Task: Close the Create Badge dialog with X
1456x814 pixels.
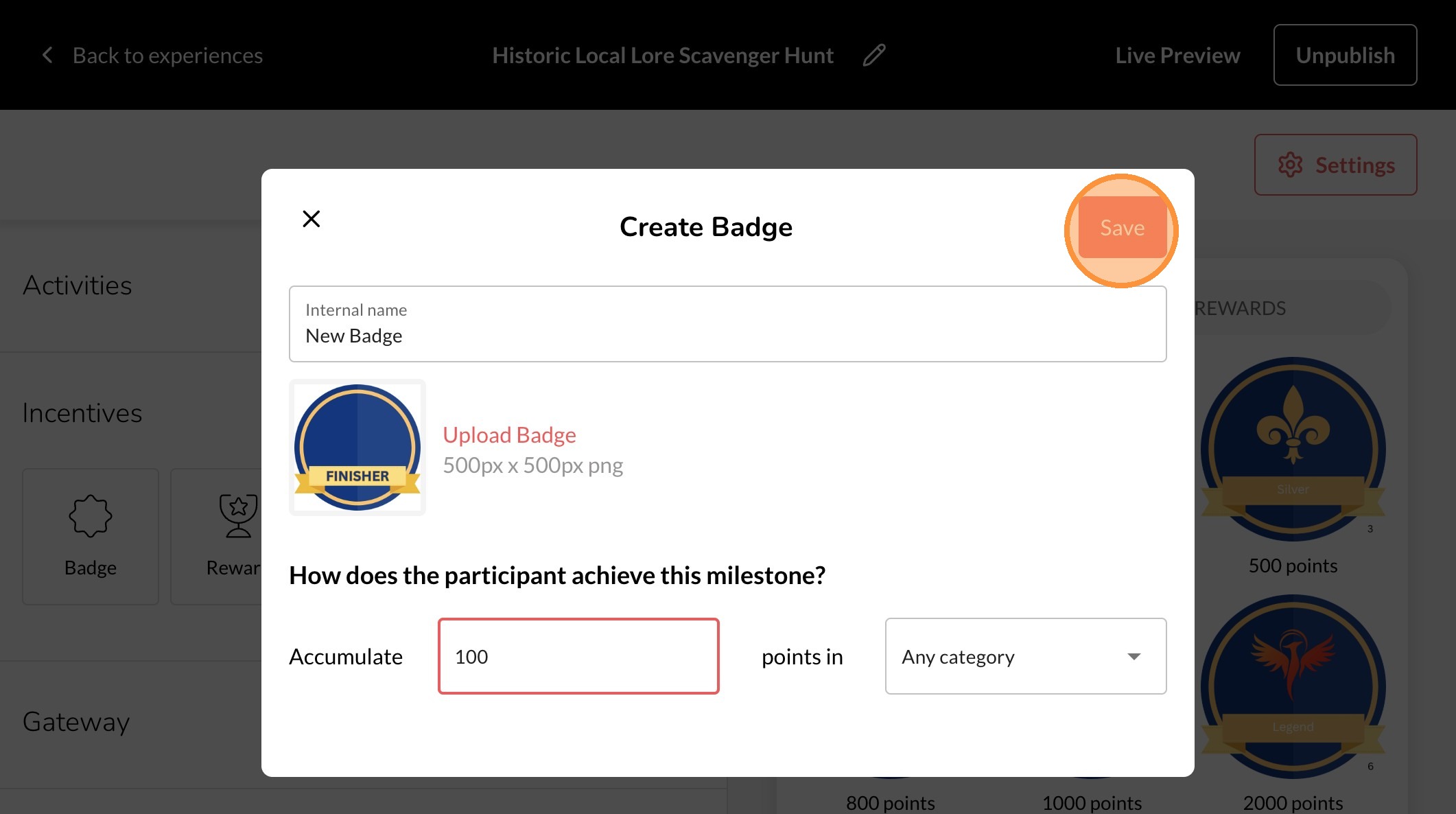Action: pyautogui.click(x=312, y=219)
